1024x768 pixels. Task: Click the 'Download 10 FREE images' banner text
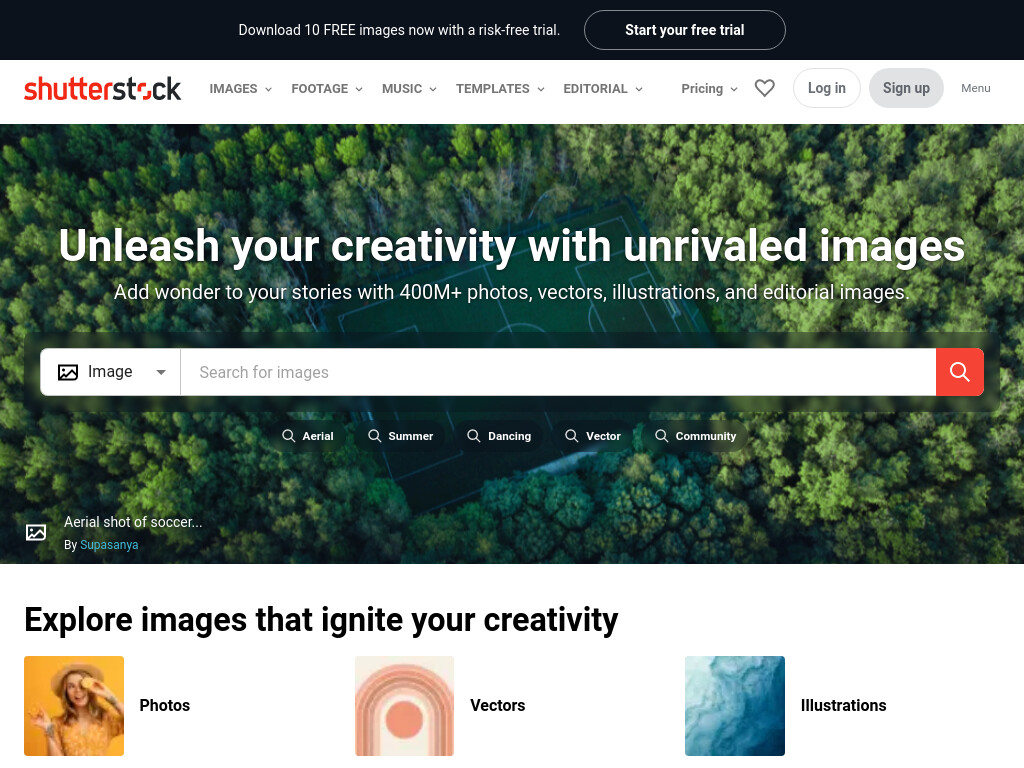[399, 30]
